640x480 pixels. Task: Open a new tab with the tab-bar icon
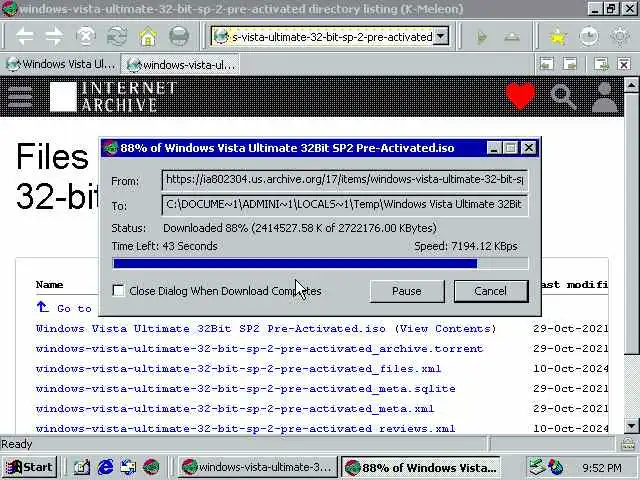(x=601, y=64)
